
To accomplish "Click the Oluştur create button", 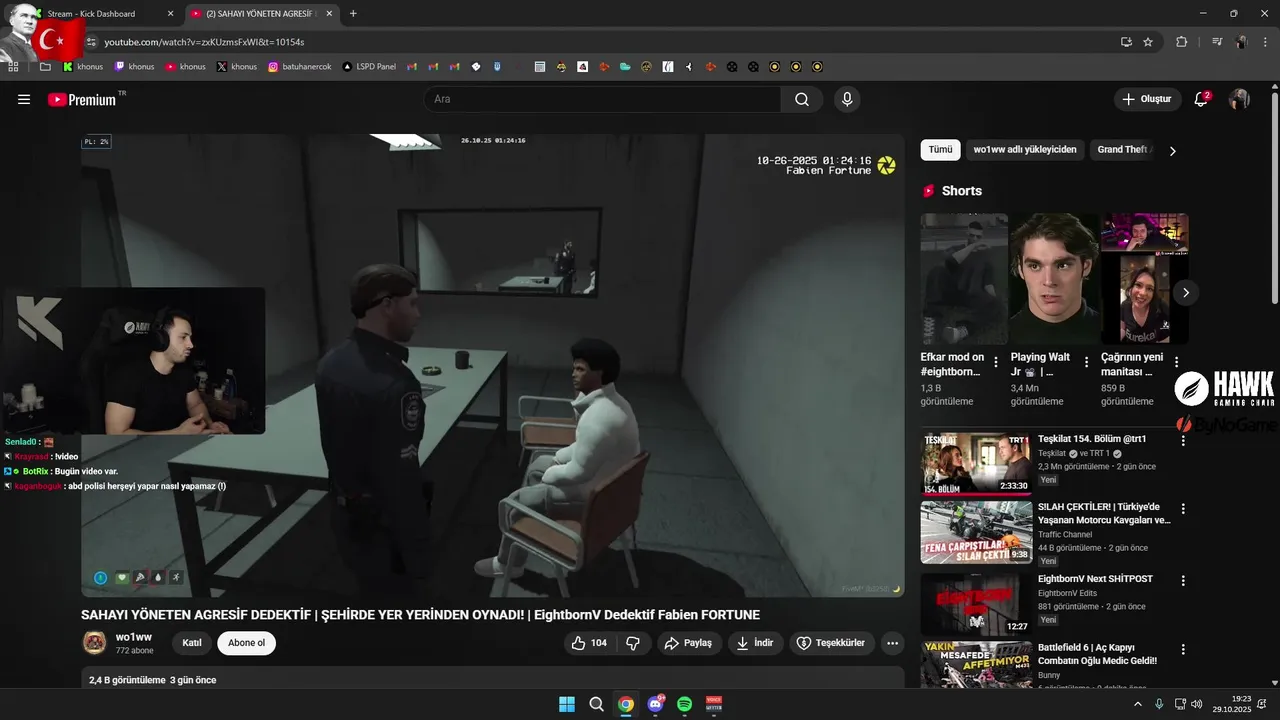I will (x=1146, y=99).
